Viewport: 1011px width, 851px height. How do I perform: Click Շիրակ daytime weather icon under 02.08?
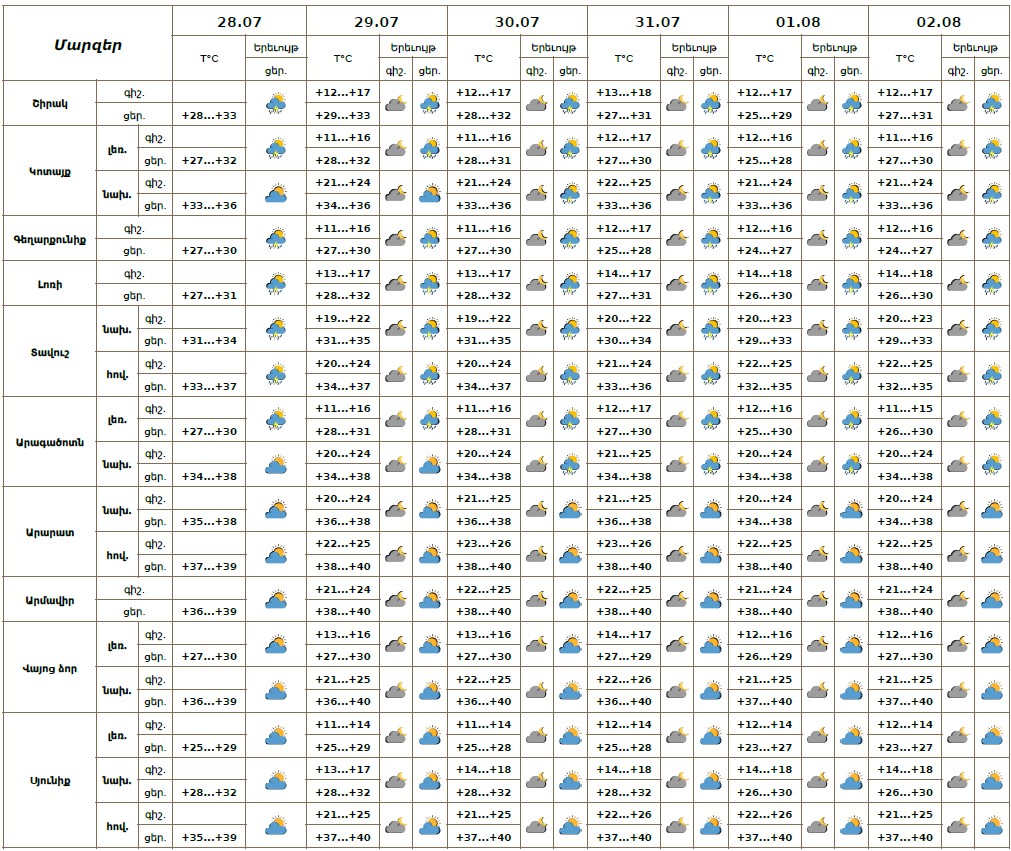(992, 103)
